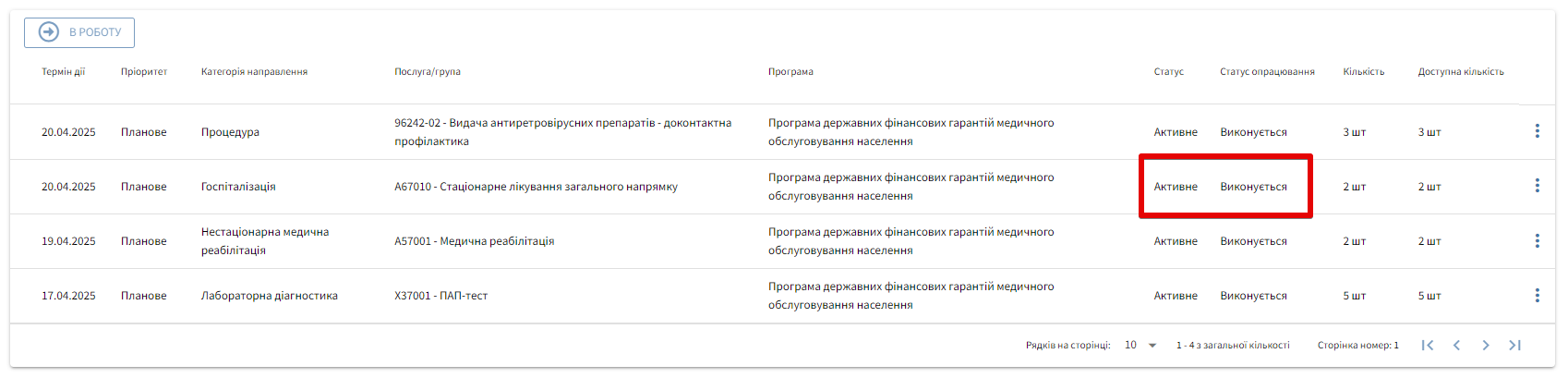Open three-dot menu for Процедура row
Screen dimensions: 1568x378
pos(1537,131)
